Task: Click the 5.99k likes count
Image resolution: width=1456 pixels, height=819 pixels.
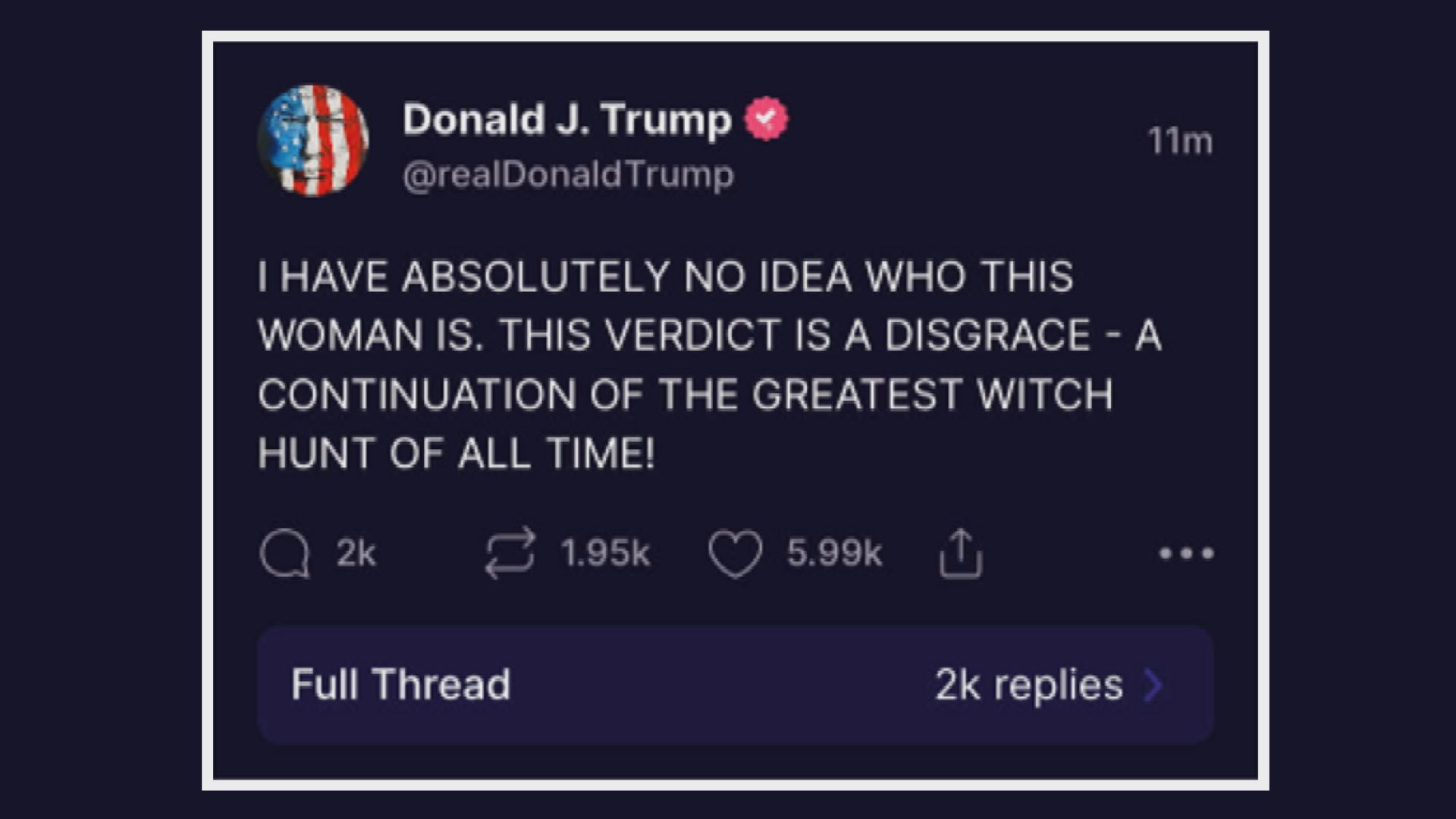Action: [x=834, y=553]
